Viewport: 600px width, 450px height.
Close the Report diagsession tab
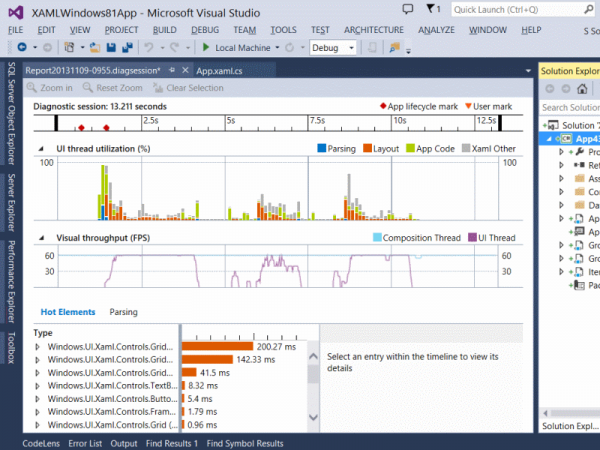[x=185, y=70]
